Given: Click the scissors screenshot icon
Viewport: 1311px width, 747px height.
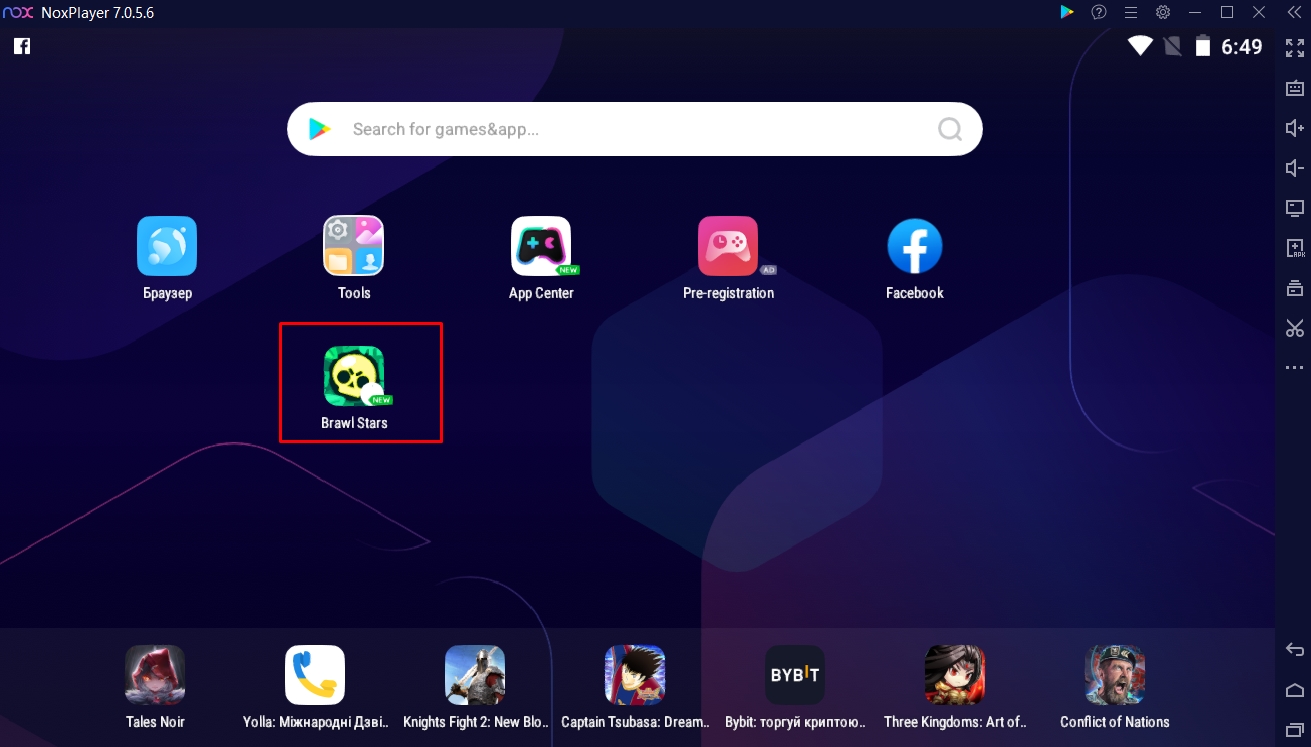Looking at the screenshot, I should click(1294, 328).
